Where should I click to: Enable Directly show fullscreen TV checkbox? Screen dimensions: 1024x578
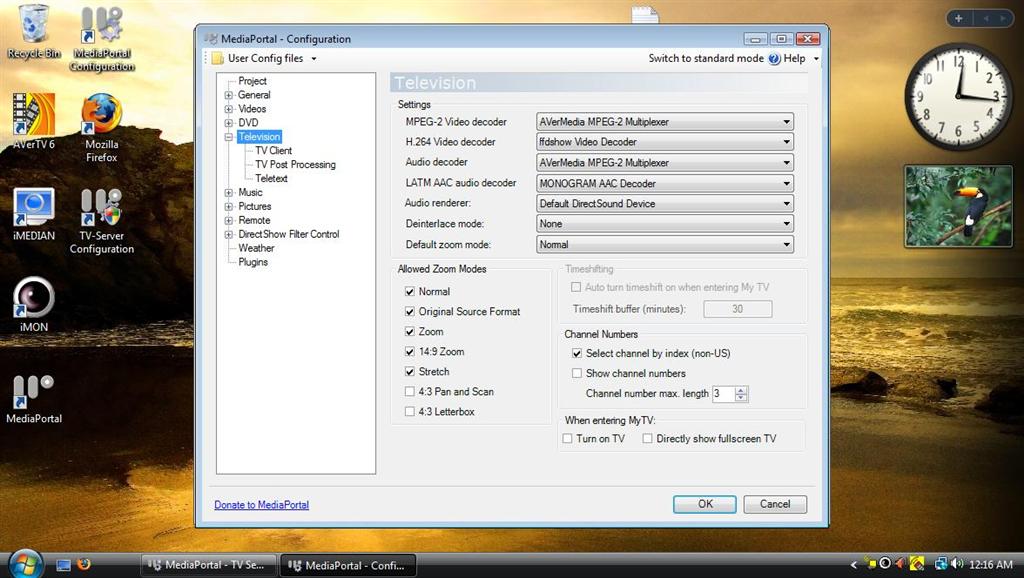point(647,439)
